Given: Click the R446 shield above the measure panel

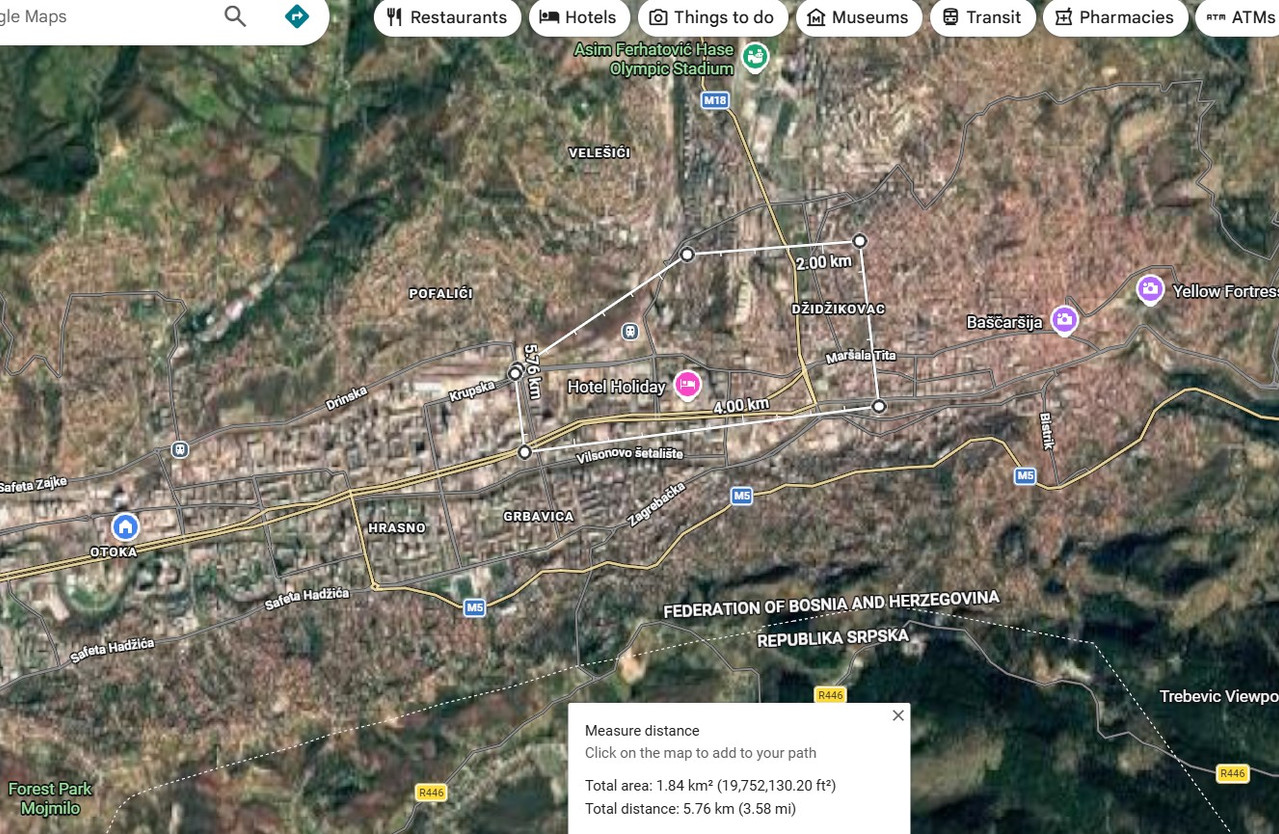Looking at the screenshot, I should tap(831, 695).
